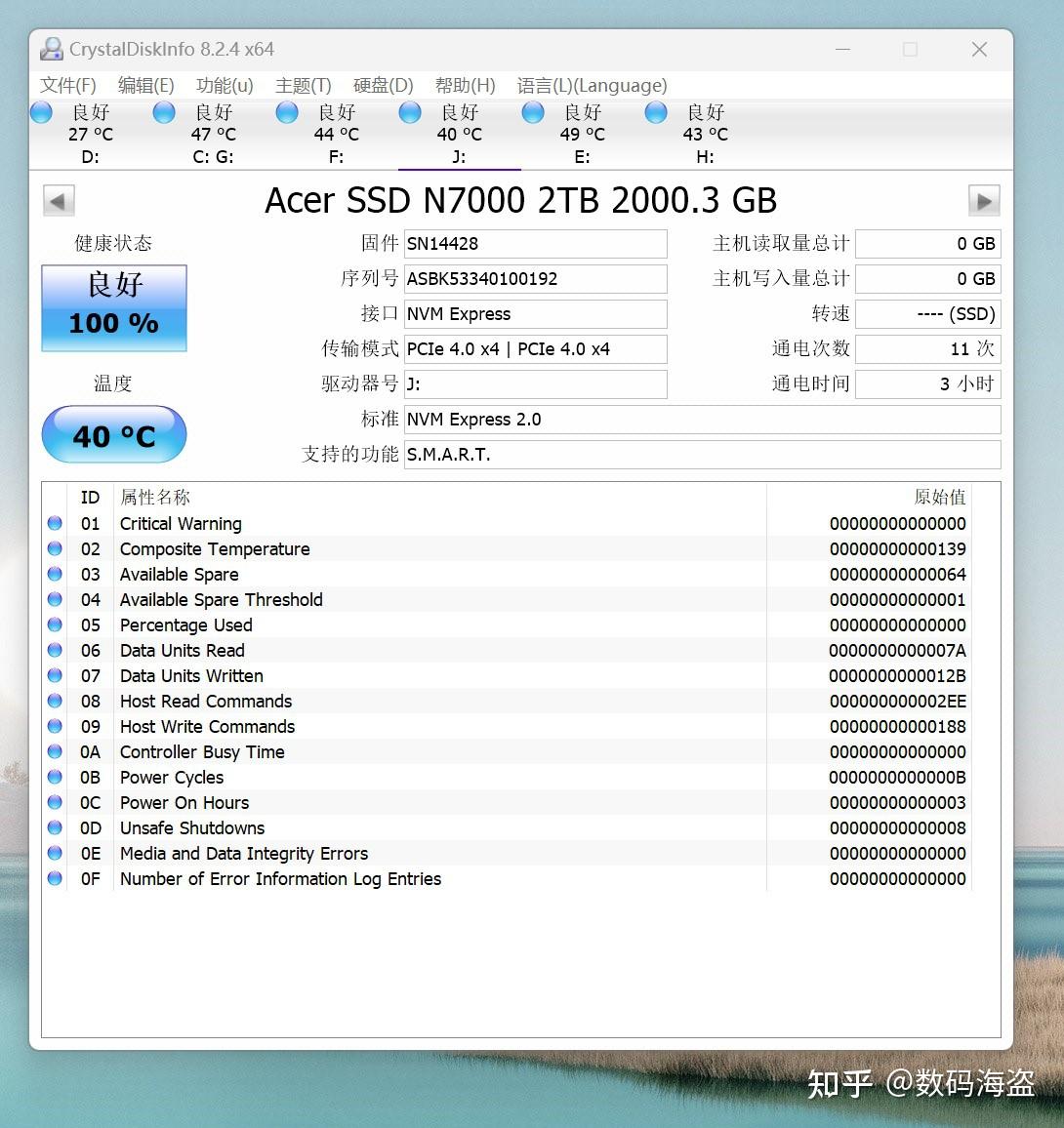Open the 功能(u) menu

(223, 86)
